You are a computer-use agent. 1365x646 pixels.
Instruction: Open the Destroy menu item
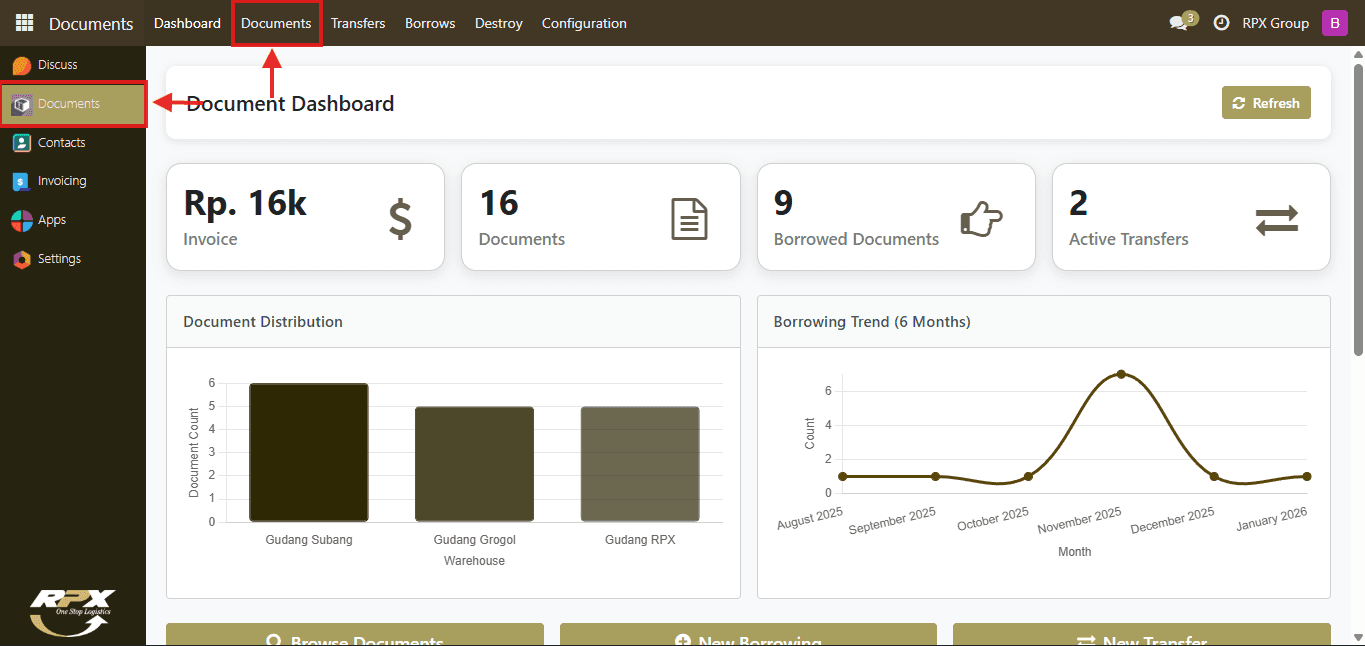[499, 23]
